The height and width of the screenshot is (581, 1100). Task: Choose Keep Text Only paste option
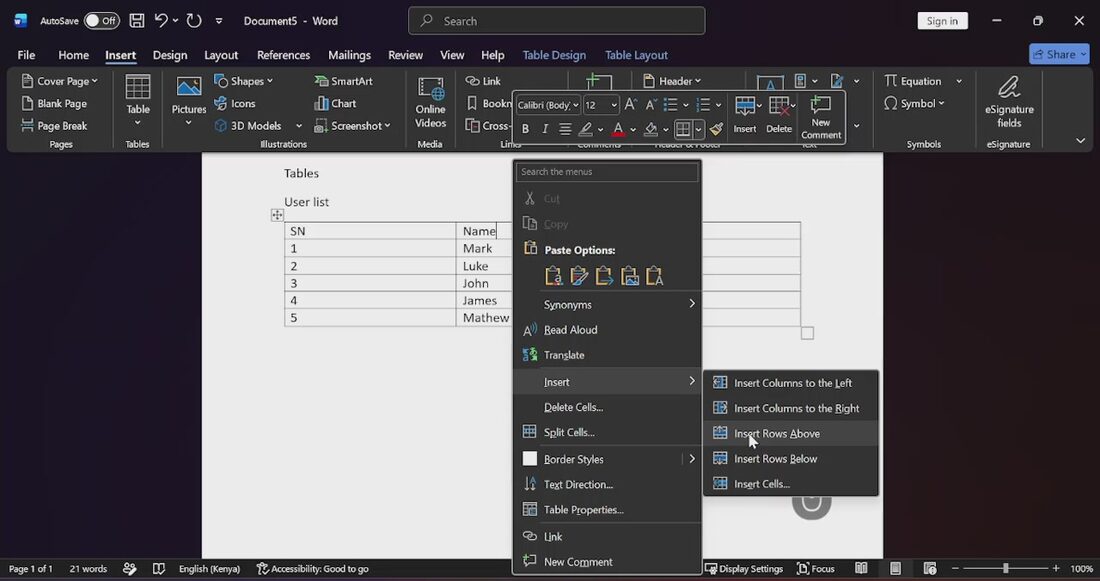655,276
